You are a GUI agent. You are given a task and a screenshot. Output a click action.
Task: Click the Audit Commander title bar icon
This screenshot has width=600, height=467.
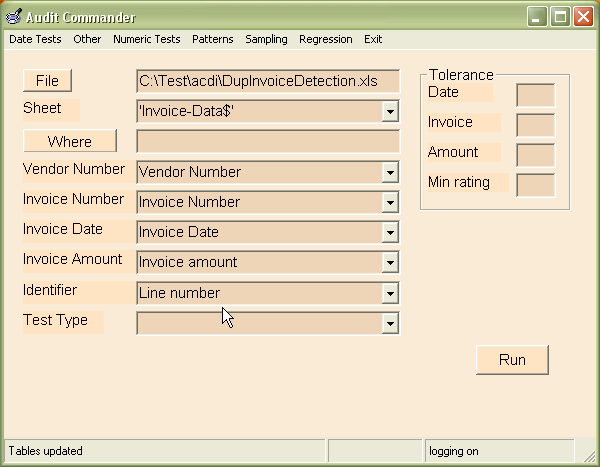pyautogui.click(x=14, y=17)
